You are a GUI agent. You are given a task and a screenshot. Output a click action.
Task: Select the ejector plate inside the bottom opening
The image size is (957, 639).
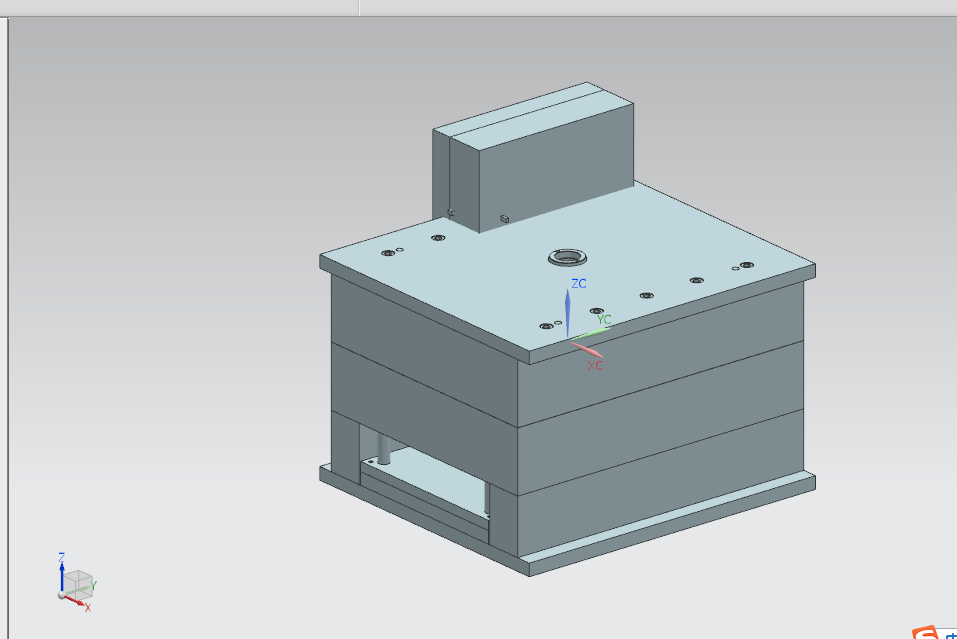[427, 482]
